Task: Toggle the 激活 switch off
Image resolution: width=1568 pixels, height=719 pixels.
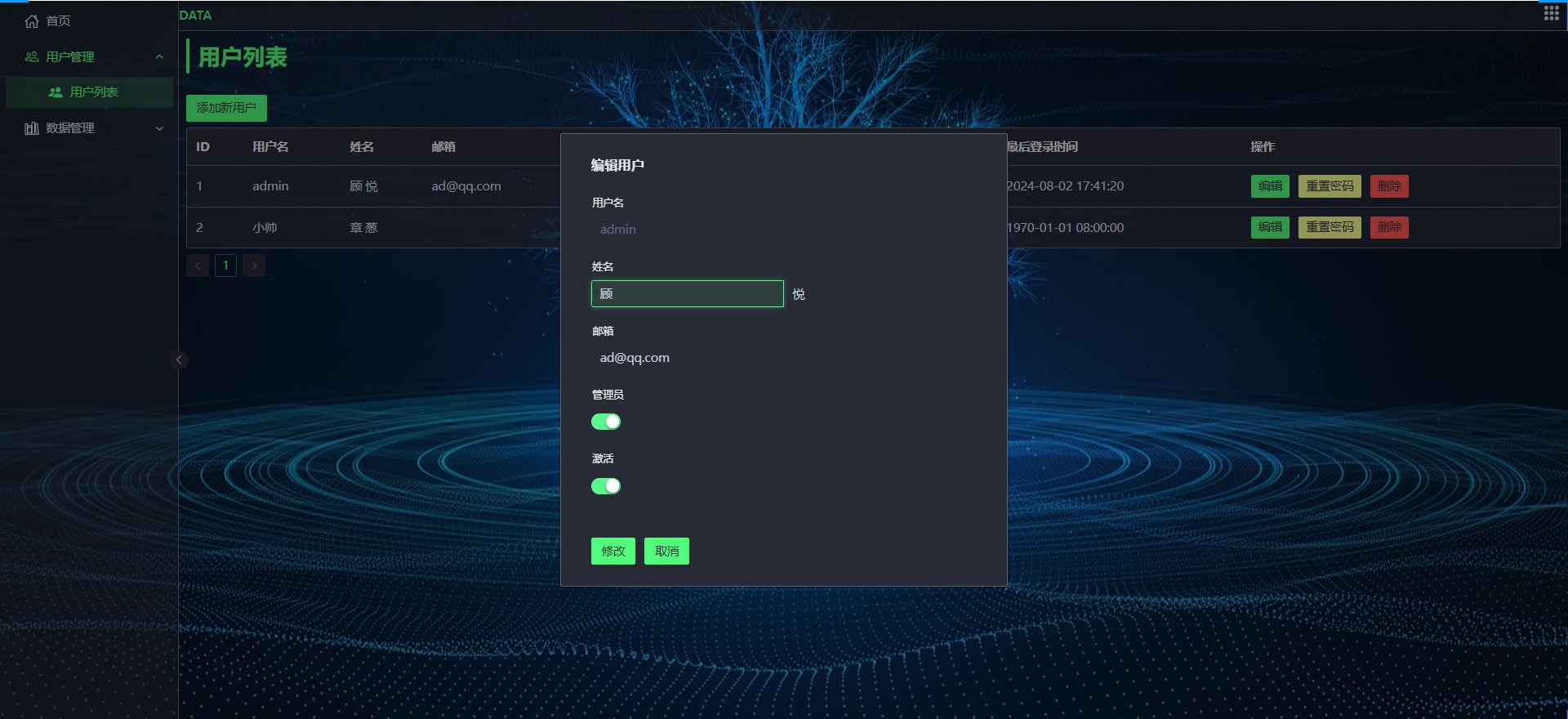Action: [x=606, y=486]
